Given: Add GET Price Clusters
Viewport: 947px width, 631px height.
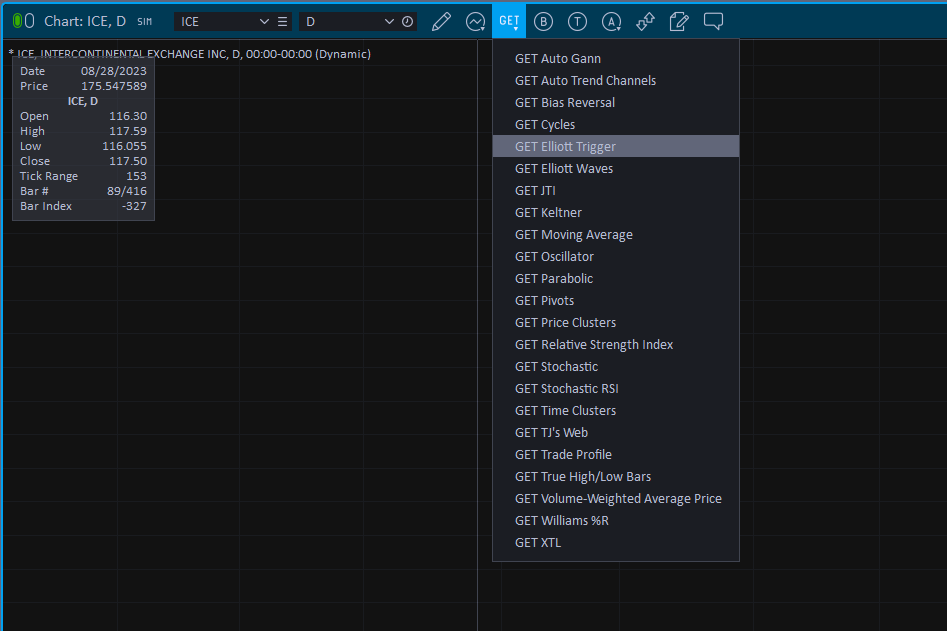Looking at the screenshot, I should click(x=616, y=322).
